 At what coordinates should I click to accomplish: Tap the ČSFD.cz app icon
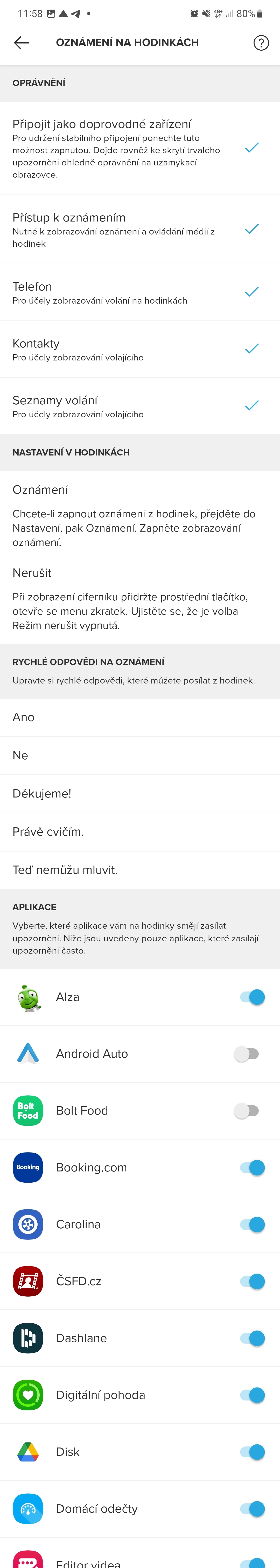pos(28,1281)
